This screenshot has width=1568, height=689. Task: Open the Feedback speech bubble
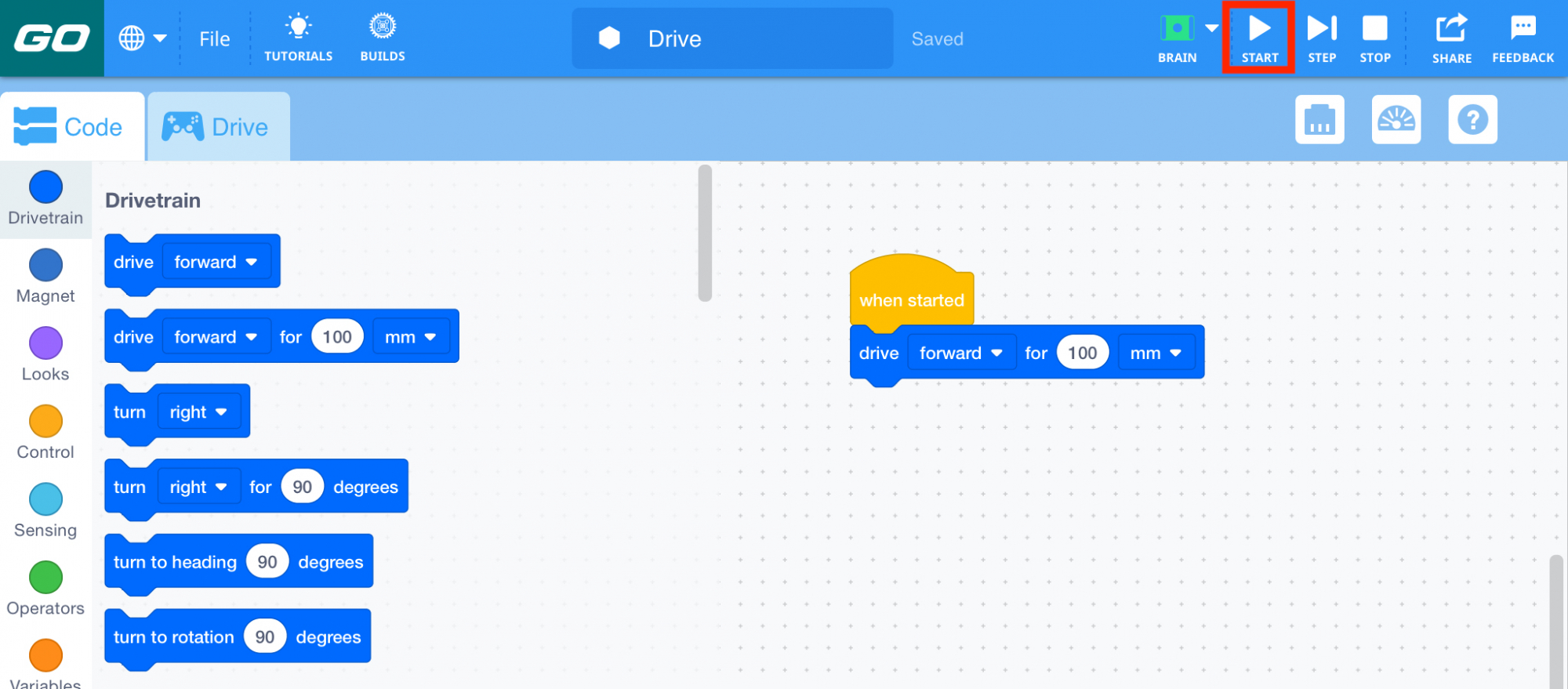coord(1523,38)
